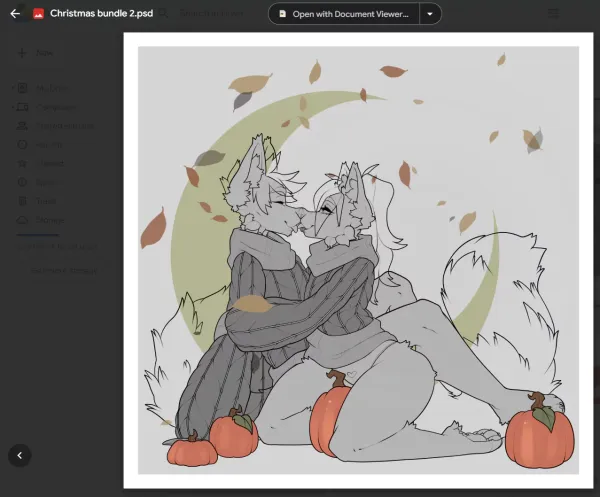600x497 pixels.
Task: Go to previous file with left chevron
Action: point(19,455)
